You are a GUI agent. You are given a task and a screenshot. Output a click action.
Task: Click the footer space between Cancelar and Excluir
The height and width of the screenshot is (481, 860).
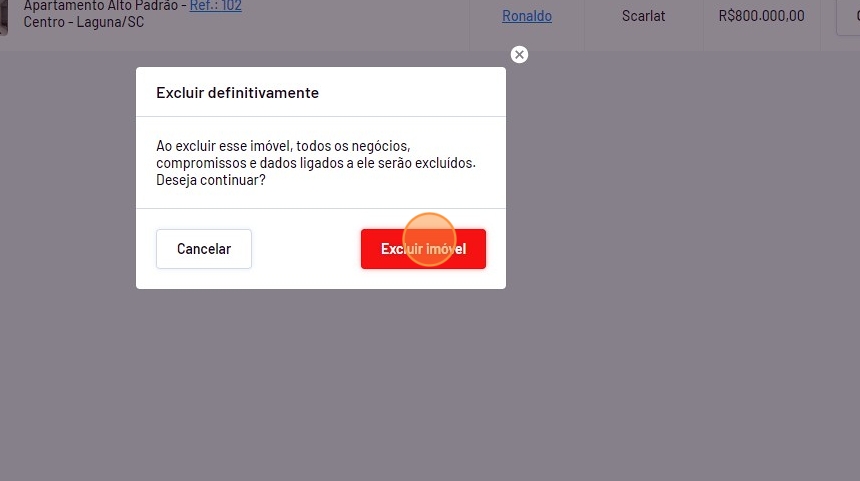click(306, 249)
